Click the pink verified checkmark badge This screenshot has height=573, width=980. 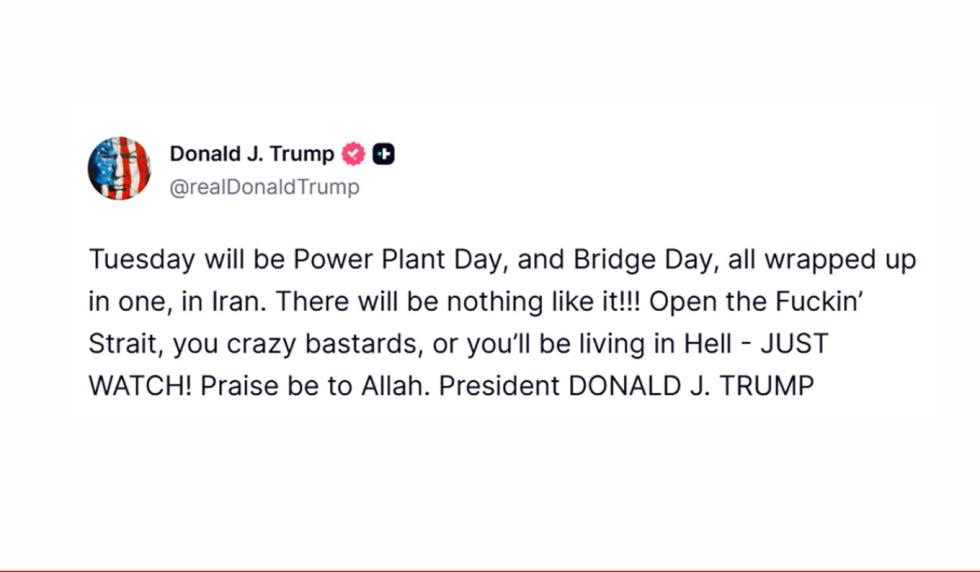353,154
